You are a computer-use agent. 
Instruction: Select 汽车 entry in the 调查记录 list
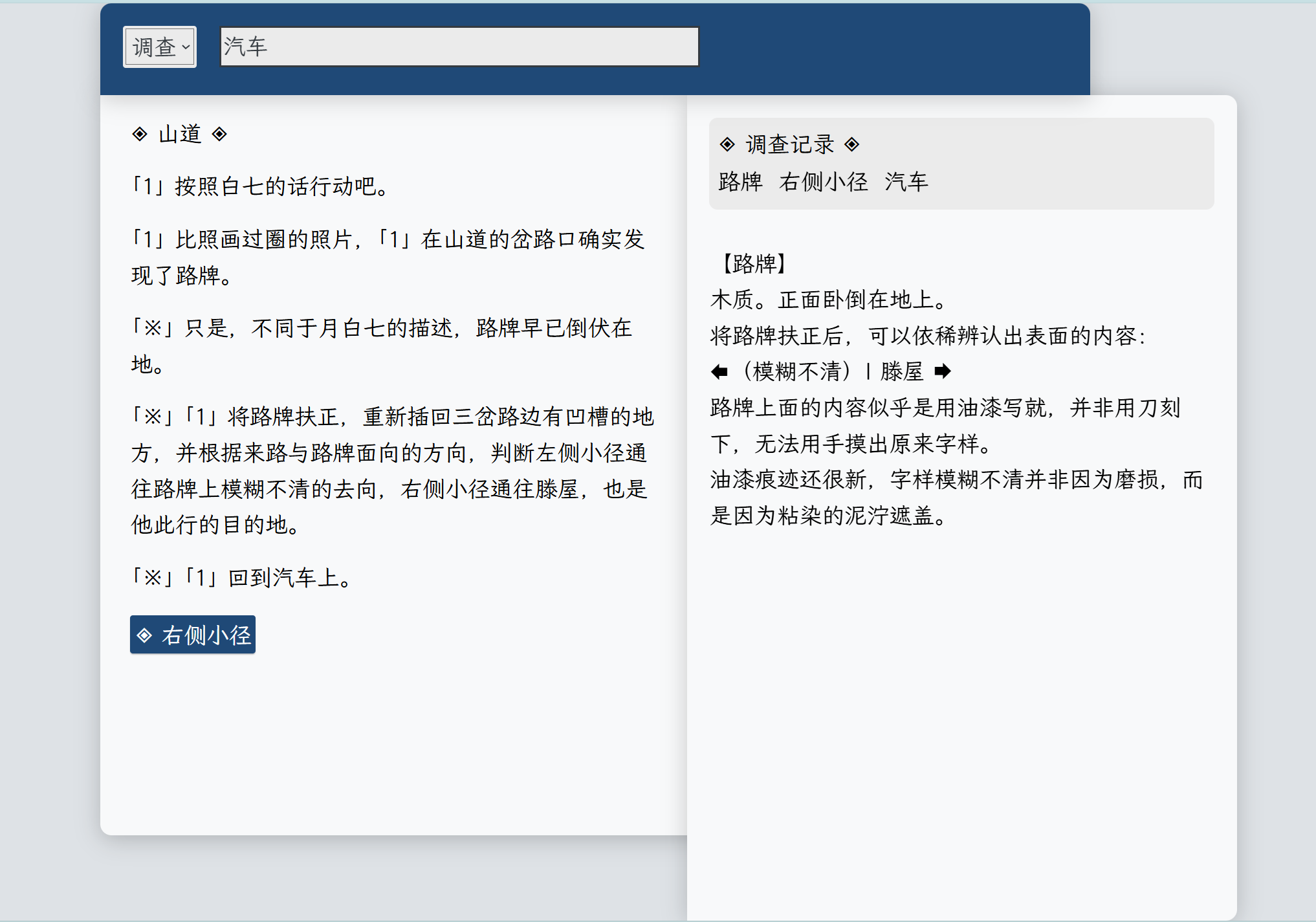(x=906, y=182)
